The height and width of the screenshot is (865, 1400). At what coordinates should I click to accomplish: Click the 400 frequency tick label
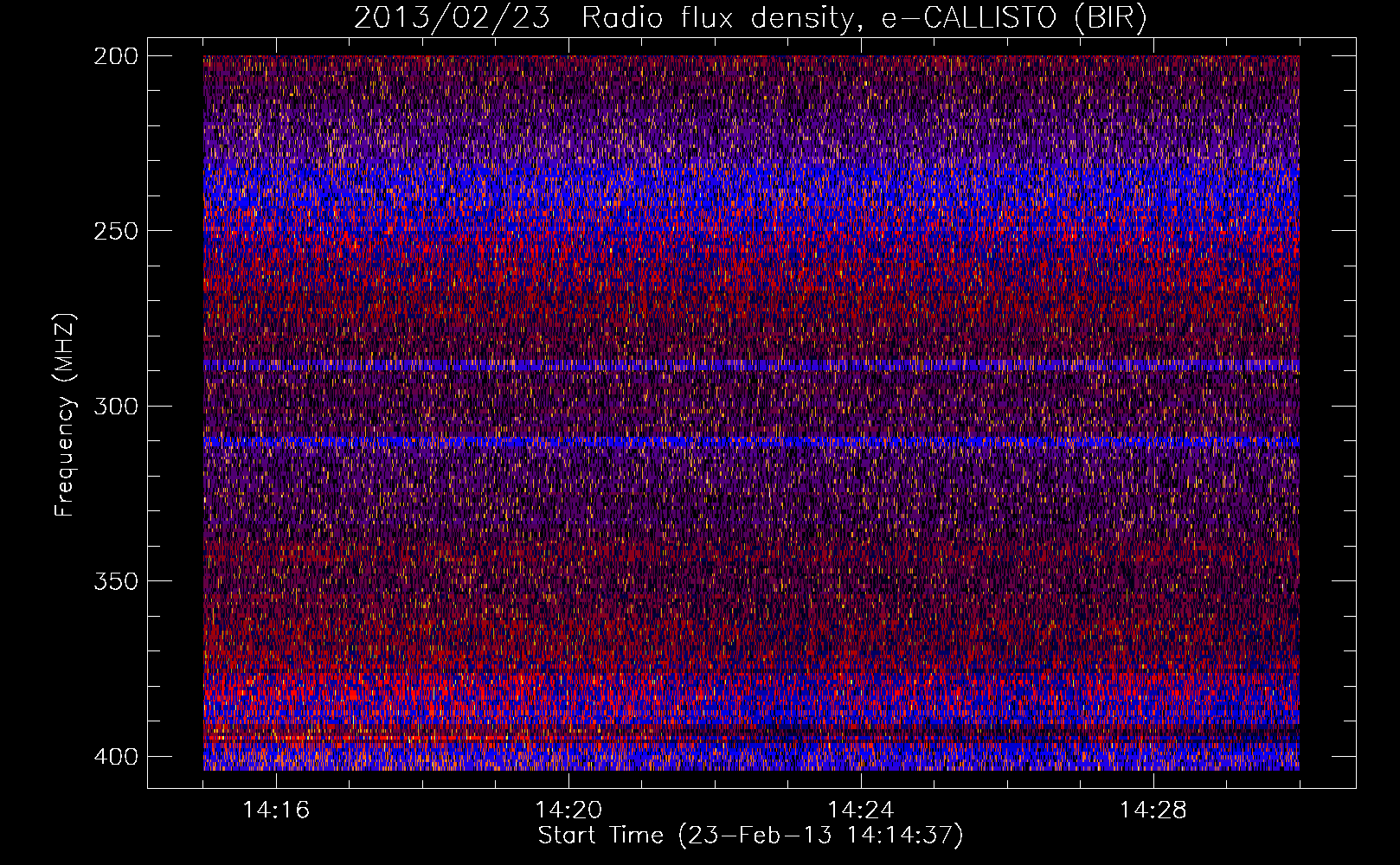(x=115, y=756)
